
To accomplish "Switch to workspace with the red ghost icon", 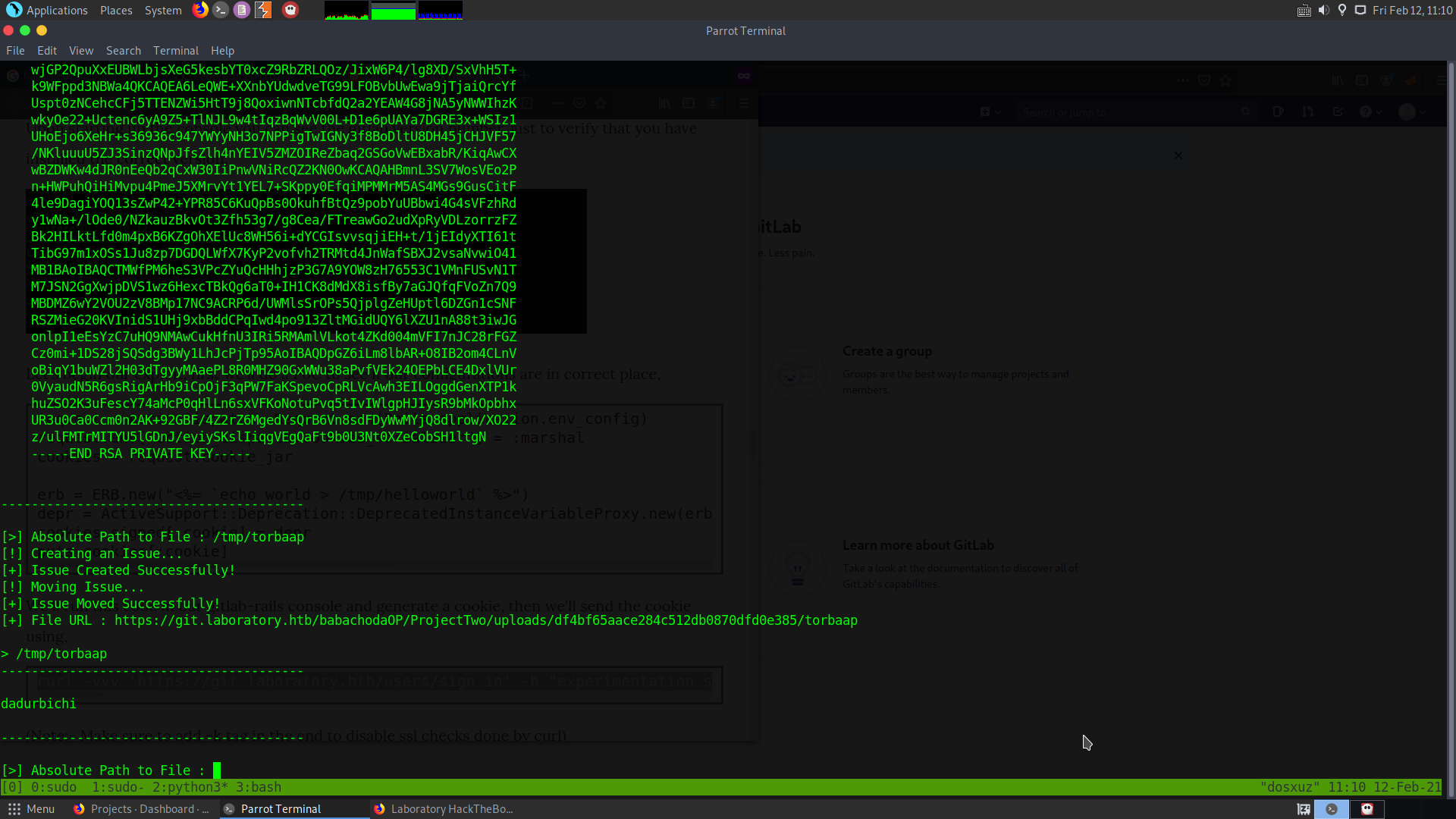I will click(x=1367, y=809).
